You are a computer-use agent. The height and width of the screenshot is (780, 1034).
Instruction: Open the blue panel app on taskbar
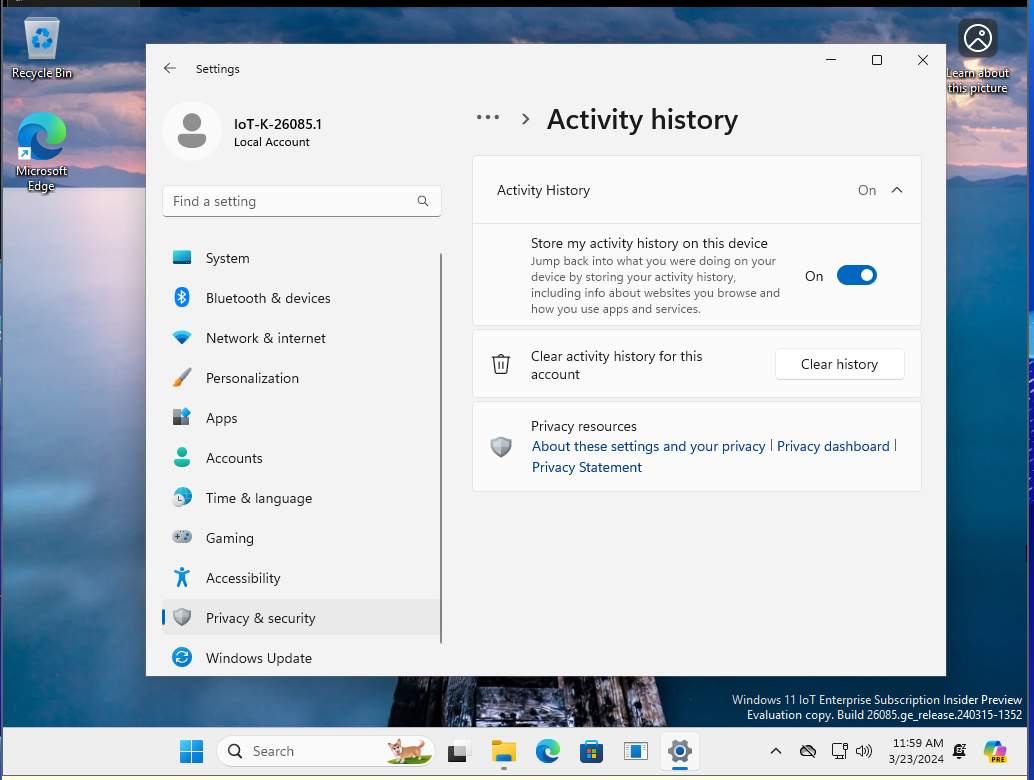point(636,751)
